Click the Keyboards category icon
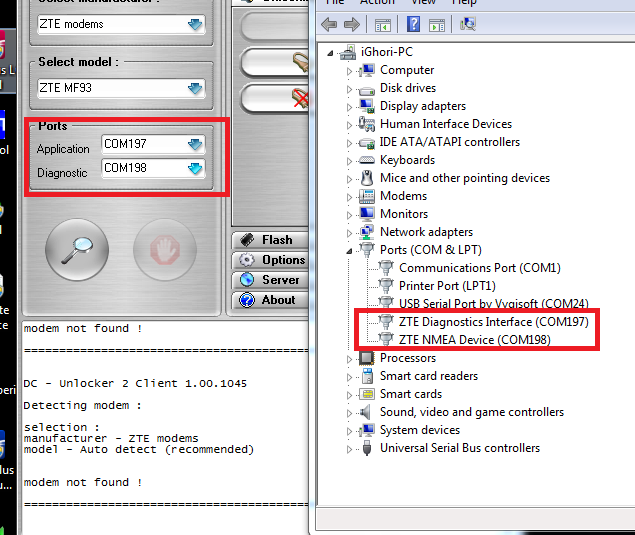The width and height of the screenshot is (635, 535). click(367, 160)
